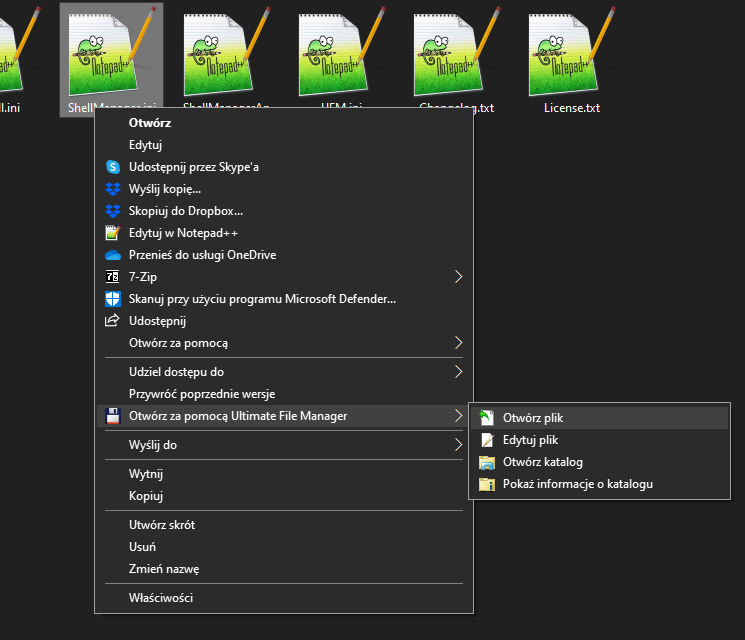Click the Microsoft Defender shield icon
This screenshot has width=745, height=640.
(x=113, y=299)
